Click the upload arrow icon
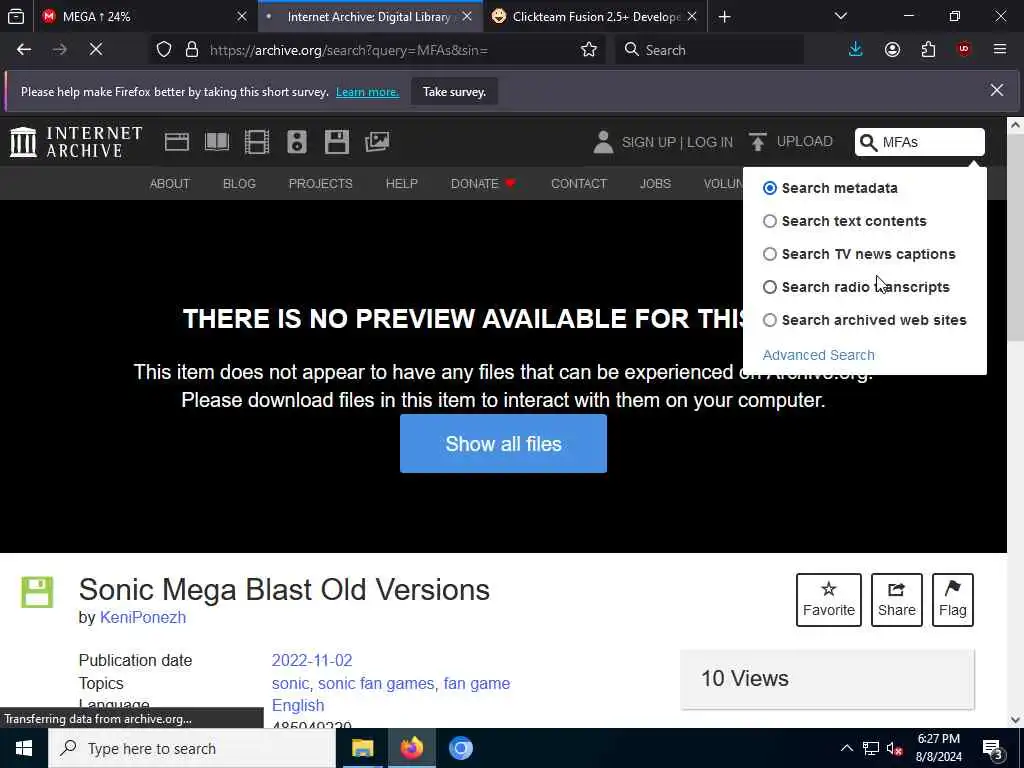The image size is (1024, 768). tap(758, 142)
